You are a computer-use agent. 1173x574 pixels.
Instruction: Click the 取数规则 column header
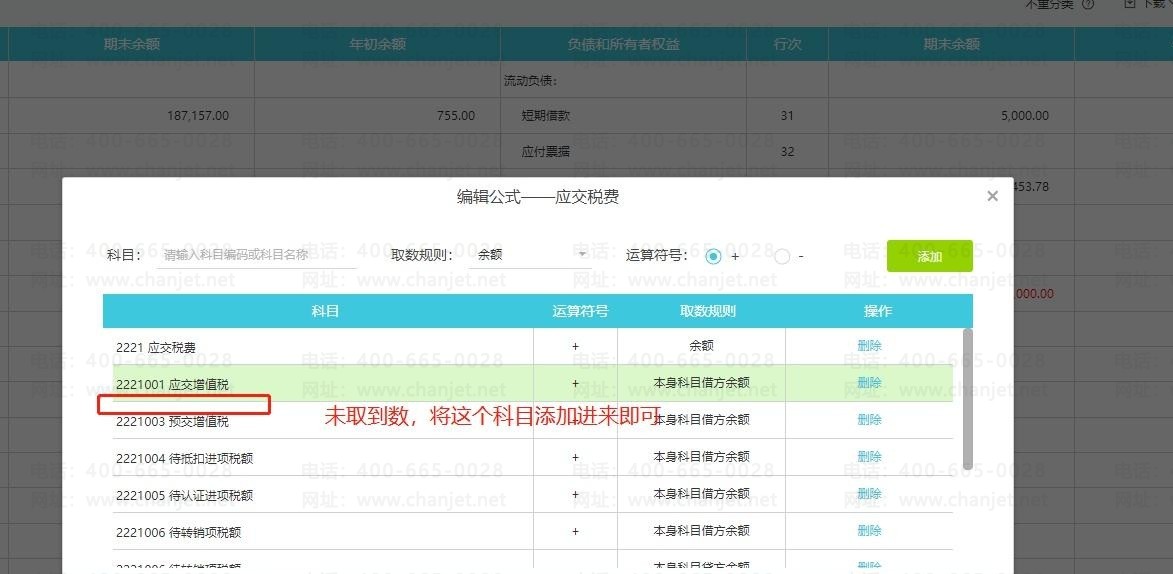[x=708, y=311]
